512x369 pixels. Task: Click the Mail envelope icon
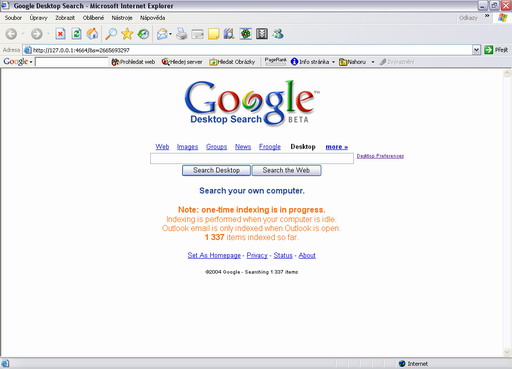162,34
